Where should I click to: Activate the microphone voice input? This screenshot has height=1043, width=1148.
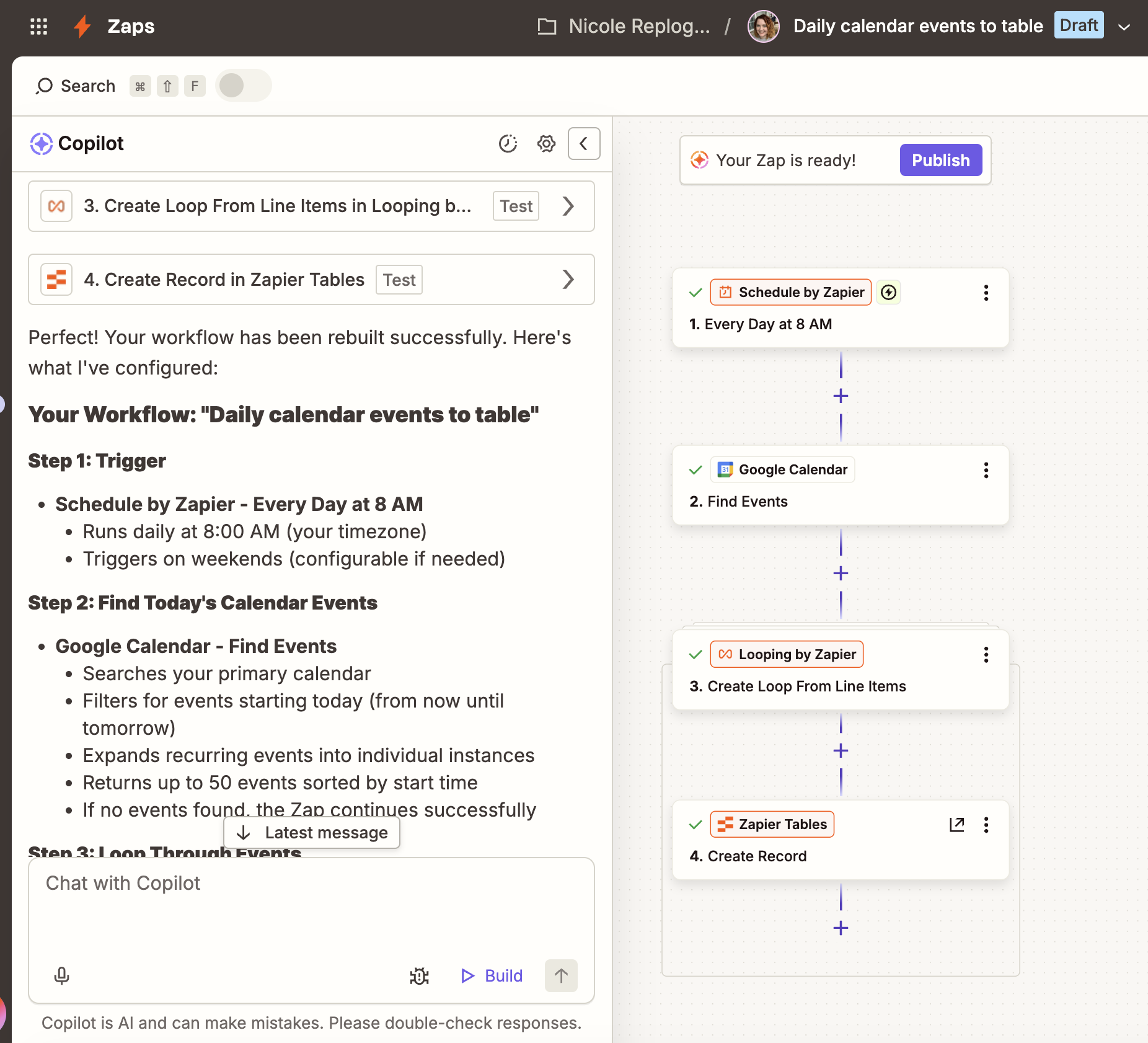[x=61, y=975]
